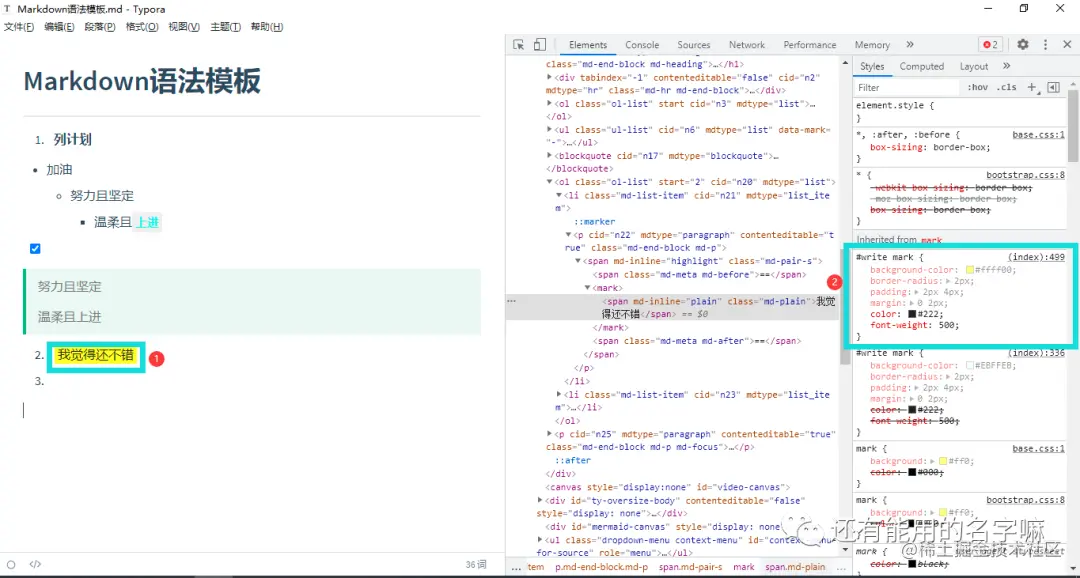Show more Styles pane tabs after Layout

[1006, 66]
